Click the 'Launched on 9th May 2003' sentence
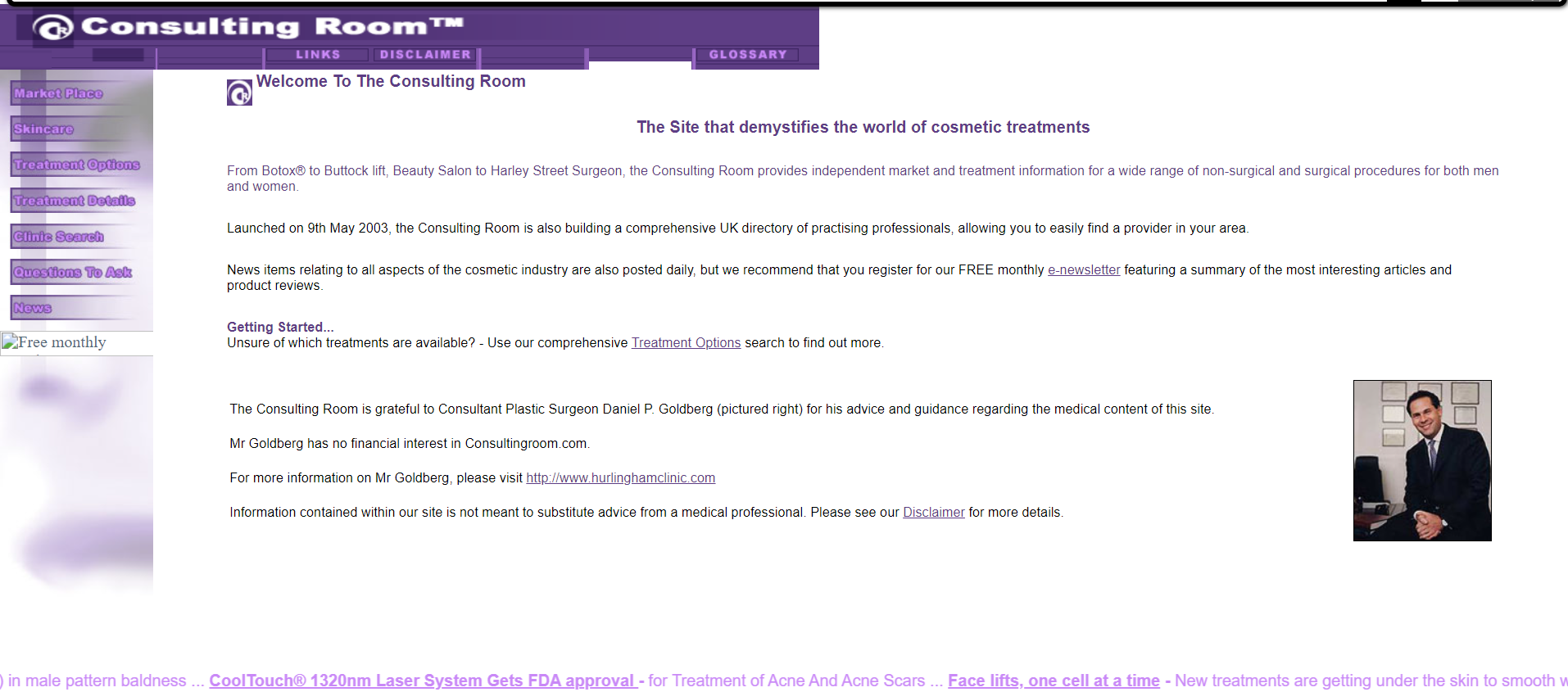The height and width of the screenshot is (692, 1568). tap(737, 228)
